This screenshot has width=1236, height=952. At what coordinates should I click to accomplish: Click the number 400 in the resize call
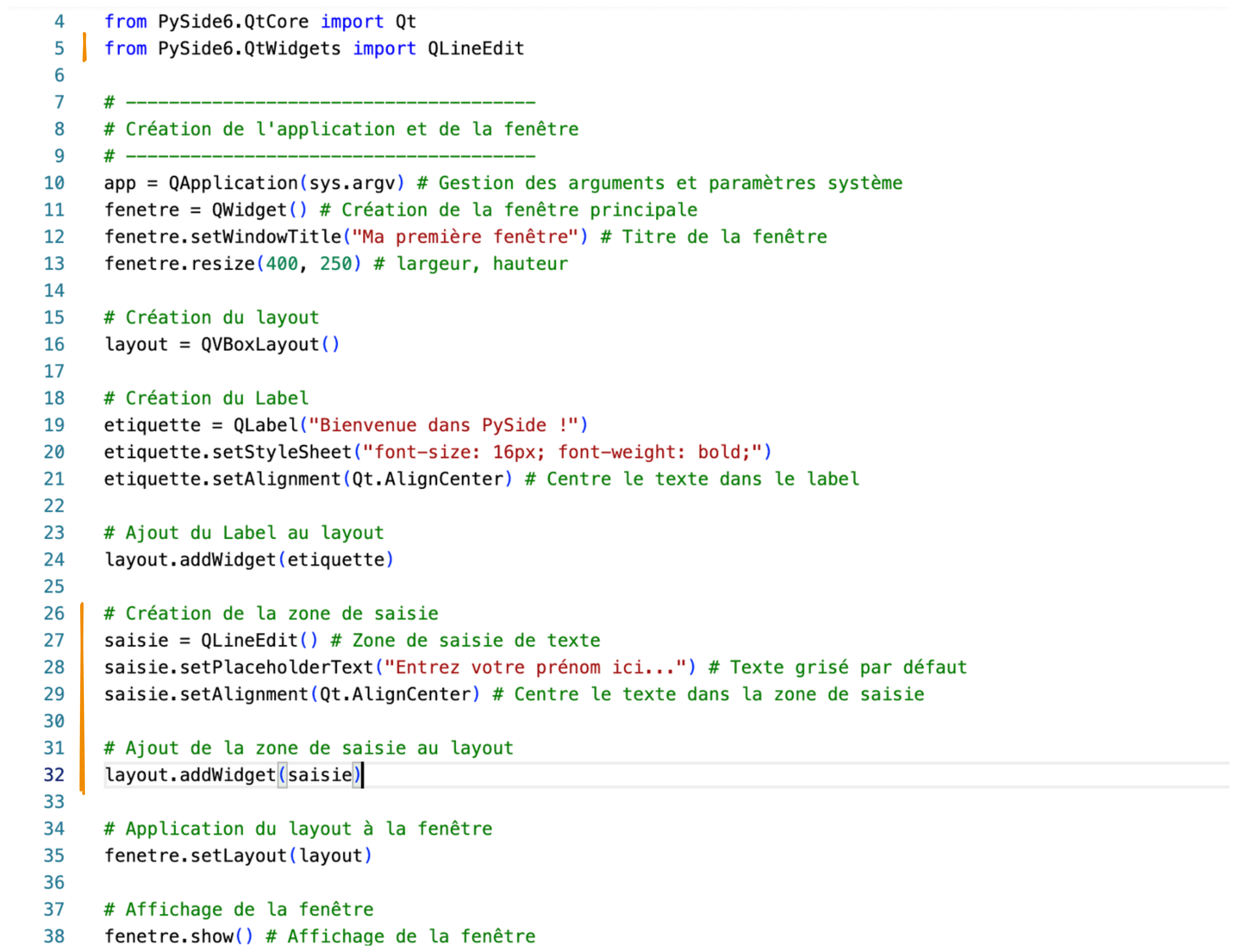[x=282, y=264]
